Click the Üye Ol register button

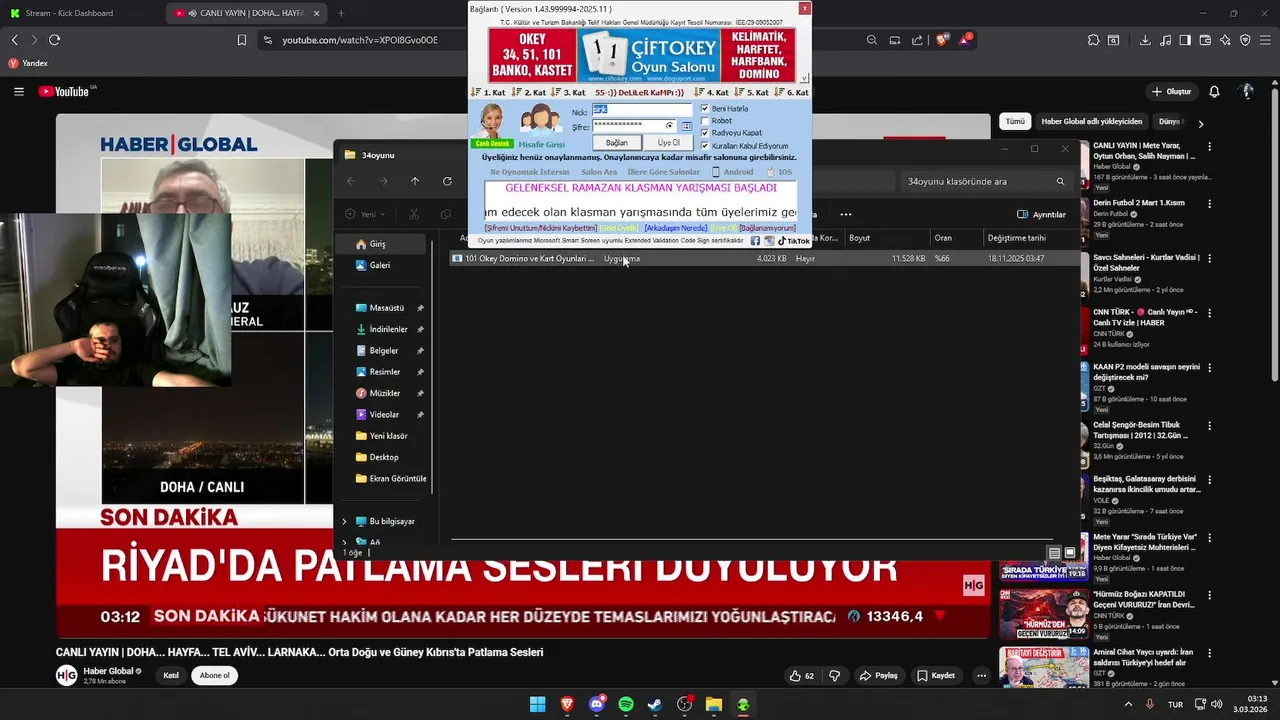669,143
